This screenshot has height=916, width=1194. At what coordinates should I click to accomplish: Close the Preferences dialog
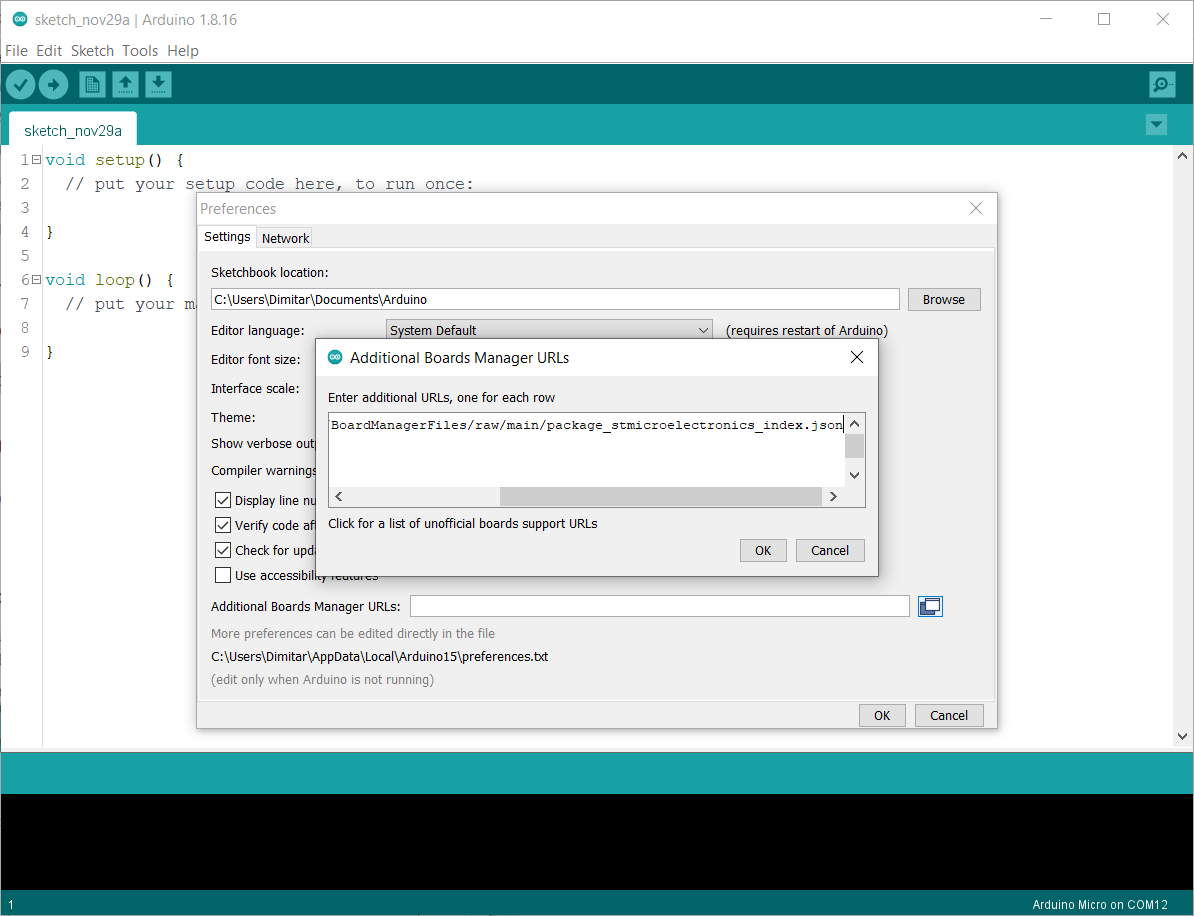[975, 209]
